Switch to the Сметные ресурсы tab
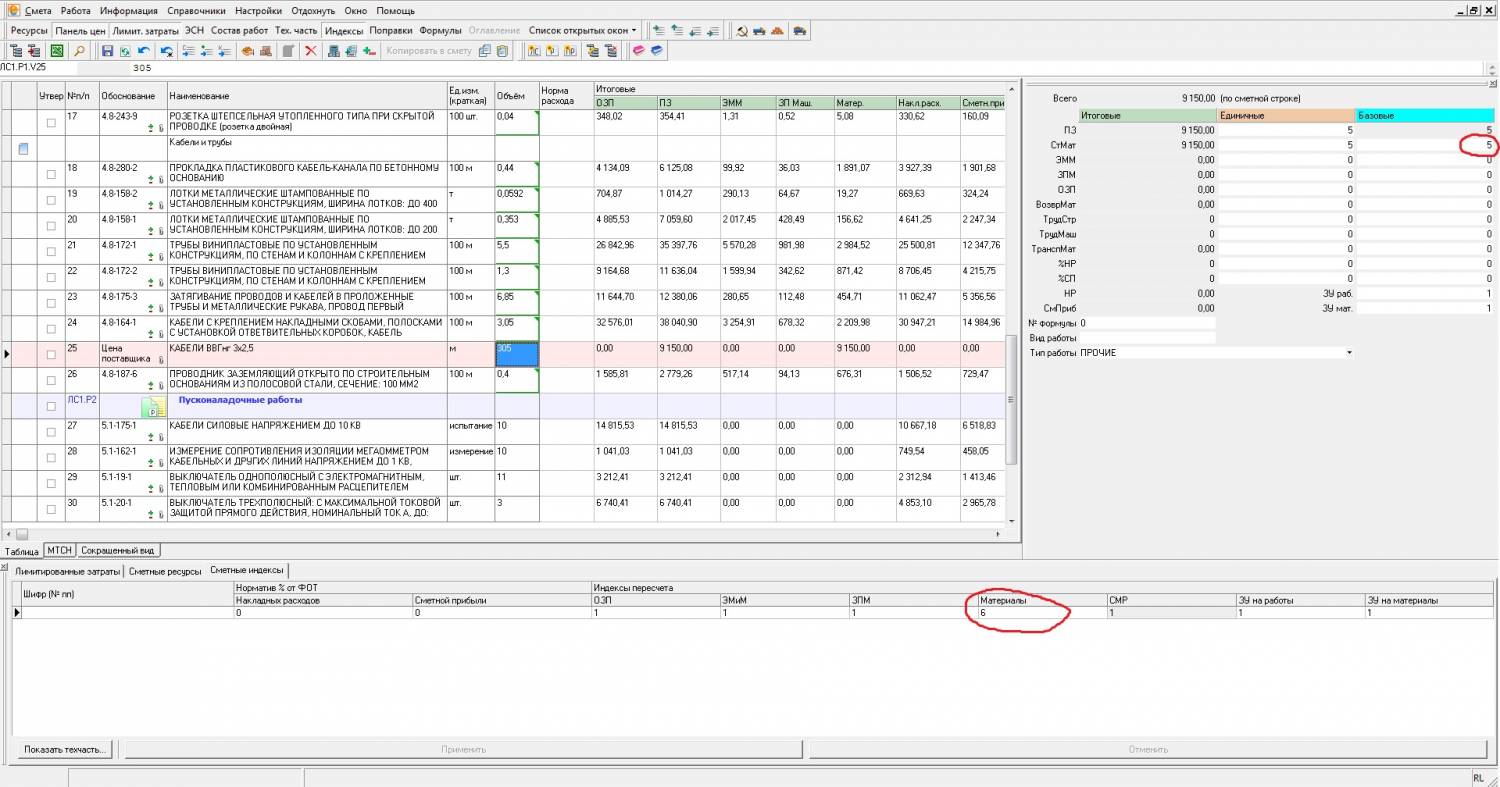Viewport: 1500px width, 787px height. (165, 571)
